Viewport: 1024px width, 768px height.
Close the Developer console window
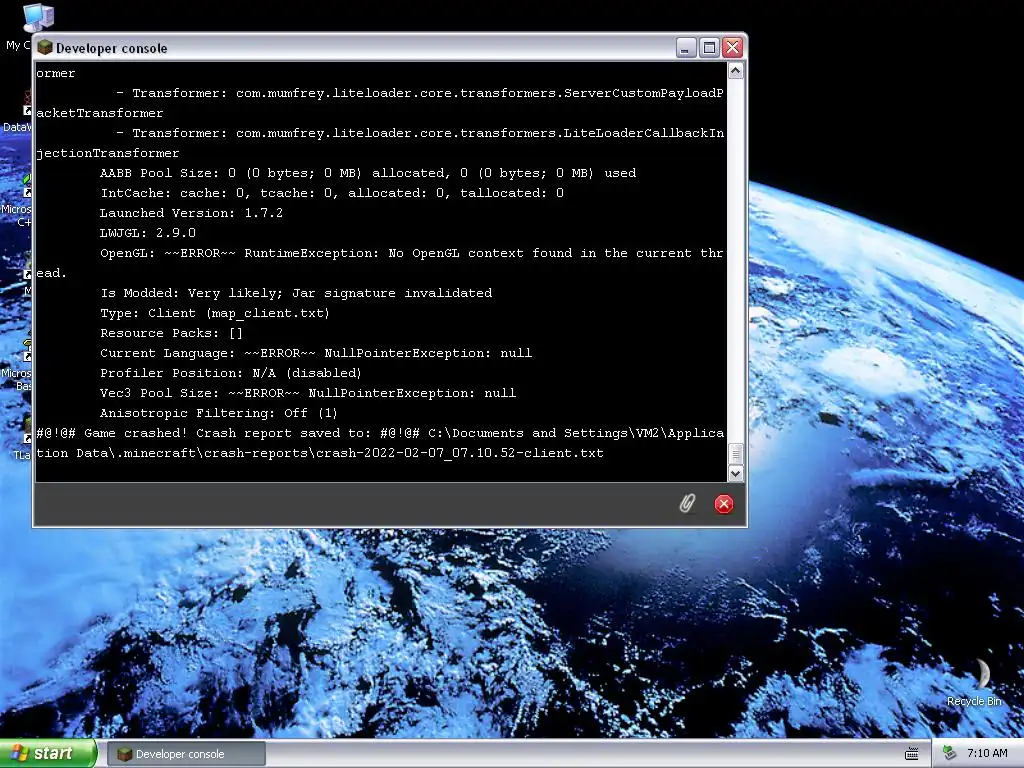click(733, 48)
